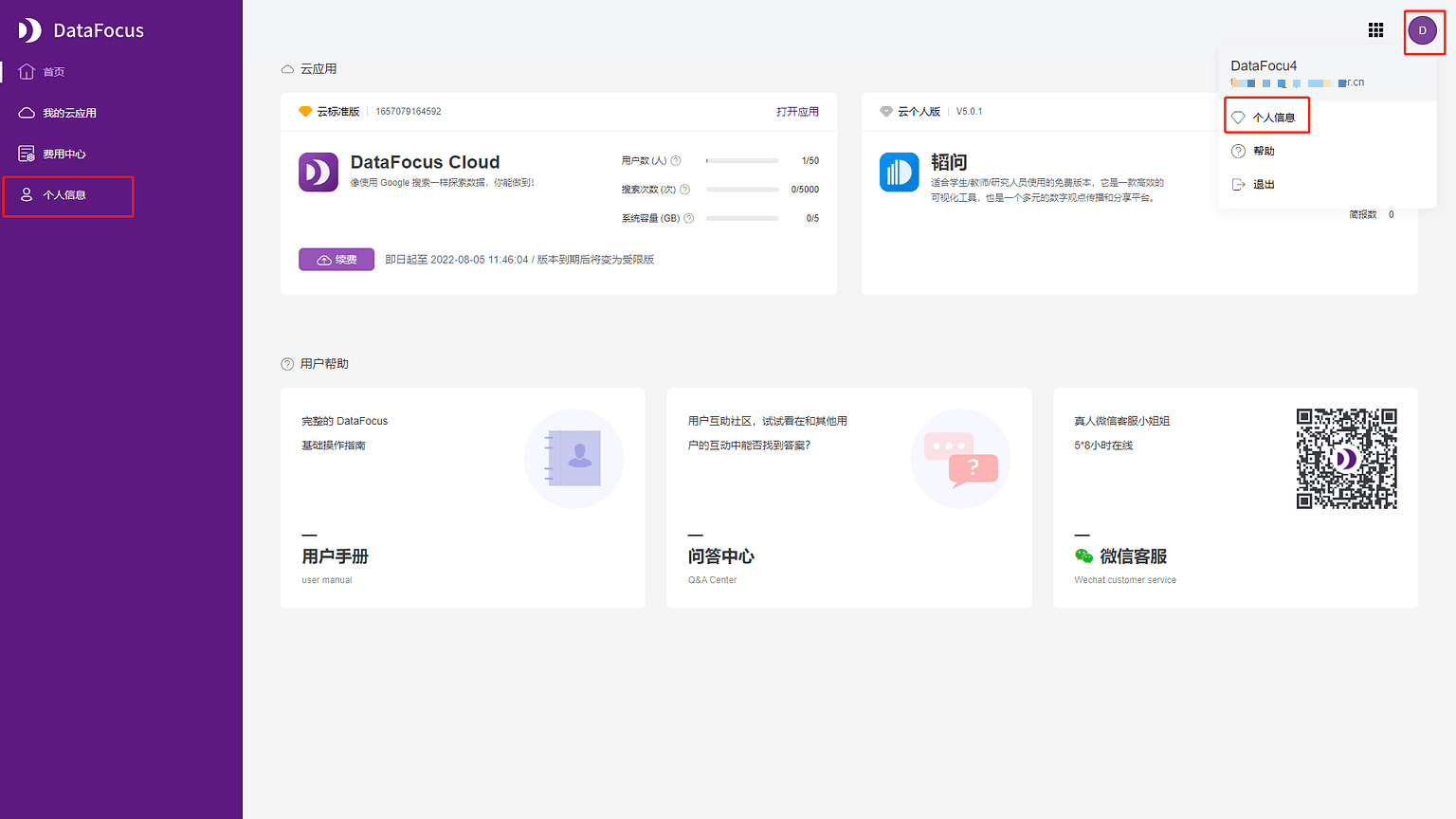Click the version text V5.0.1
The image size is (1456, 819).
(969, 112)
